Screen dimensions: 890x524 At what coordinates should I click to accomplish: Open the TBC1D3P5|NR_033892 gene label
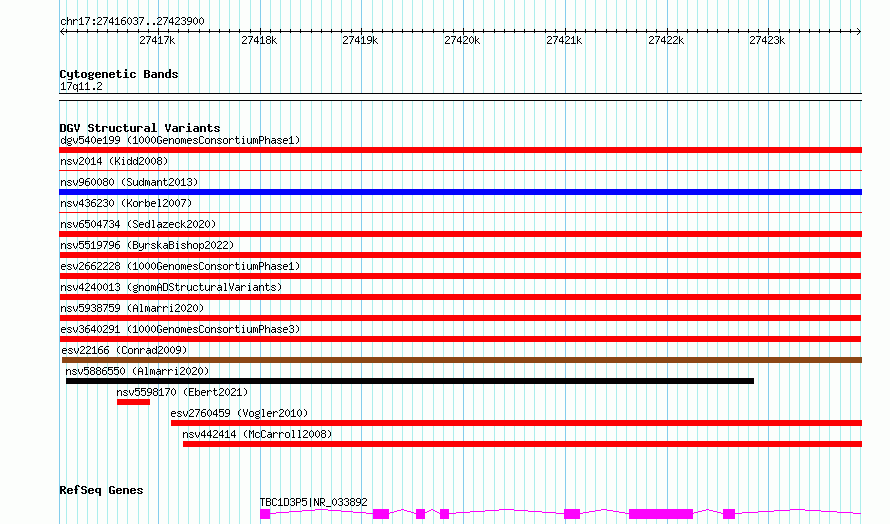[313, 502]
